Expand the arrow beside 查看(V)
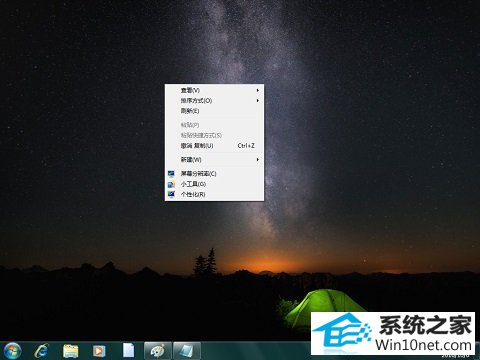The image size is (480, 360). pyautogui.click(x=258, y=90)
